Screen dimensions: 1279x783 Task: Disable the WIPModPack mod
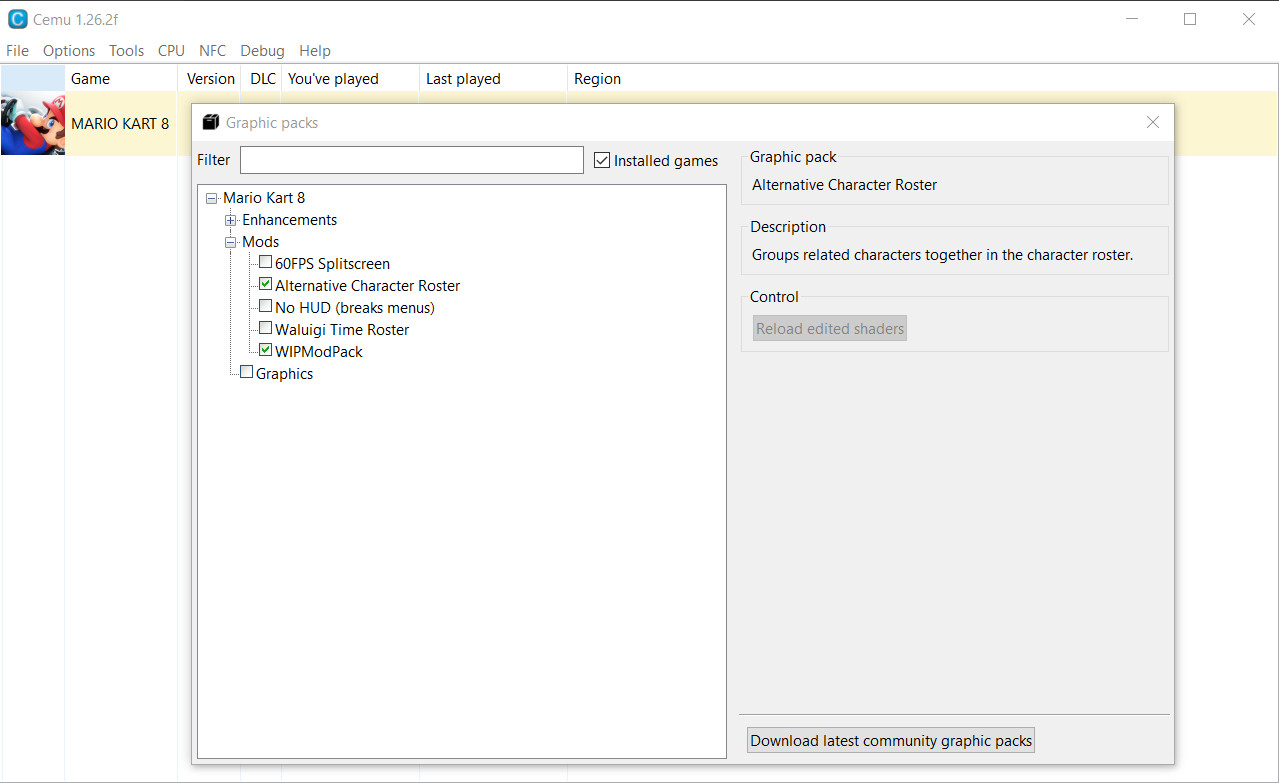pos(265,349)
